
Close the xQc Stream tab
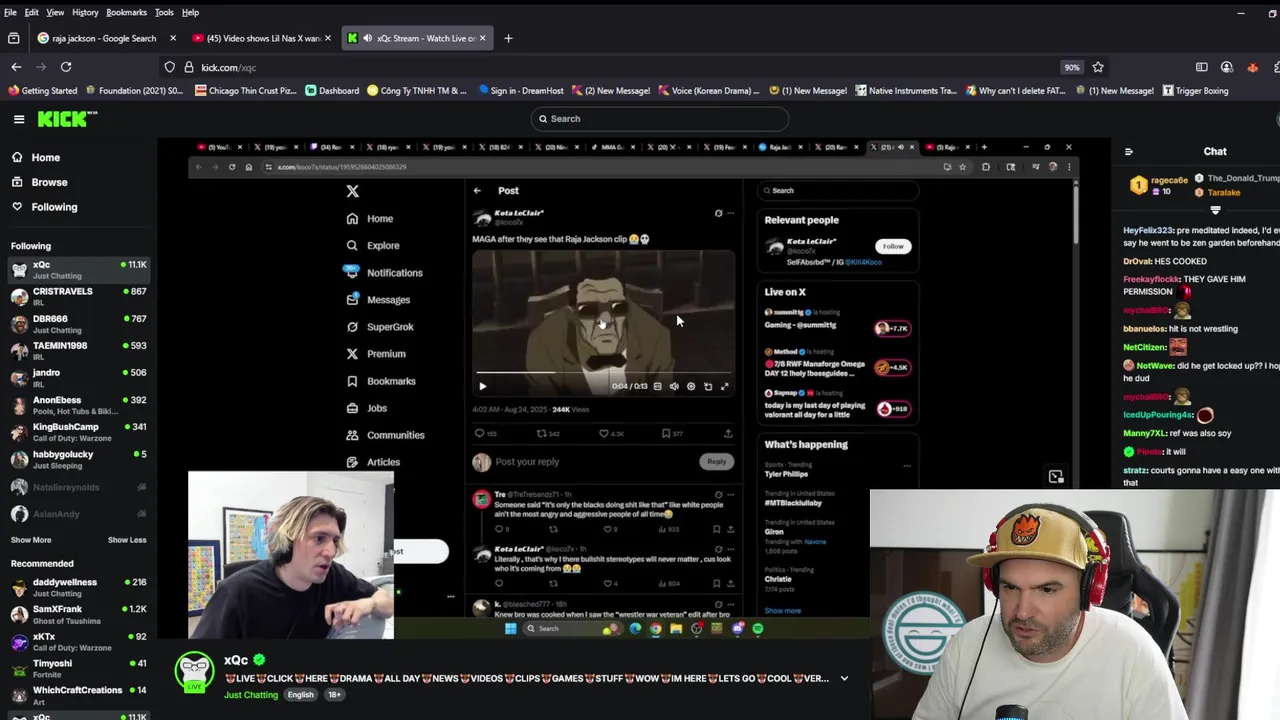[x=483, y=38]
